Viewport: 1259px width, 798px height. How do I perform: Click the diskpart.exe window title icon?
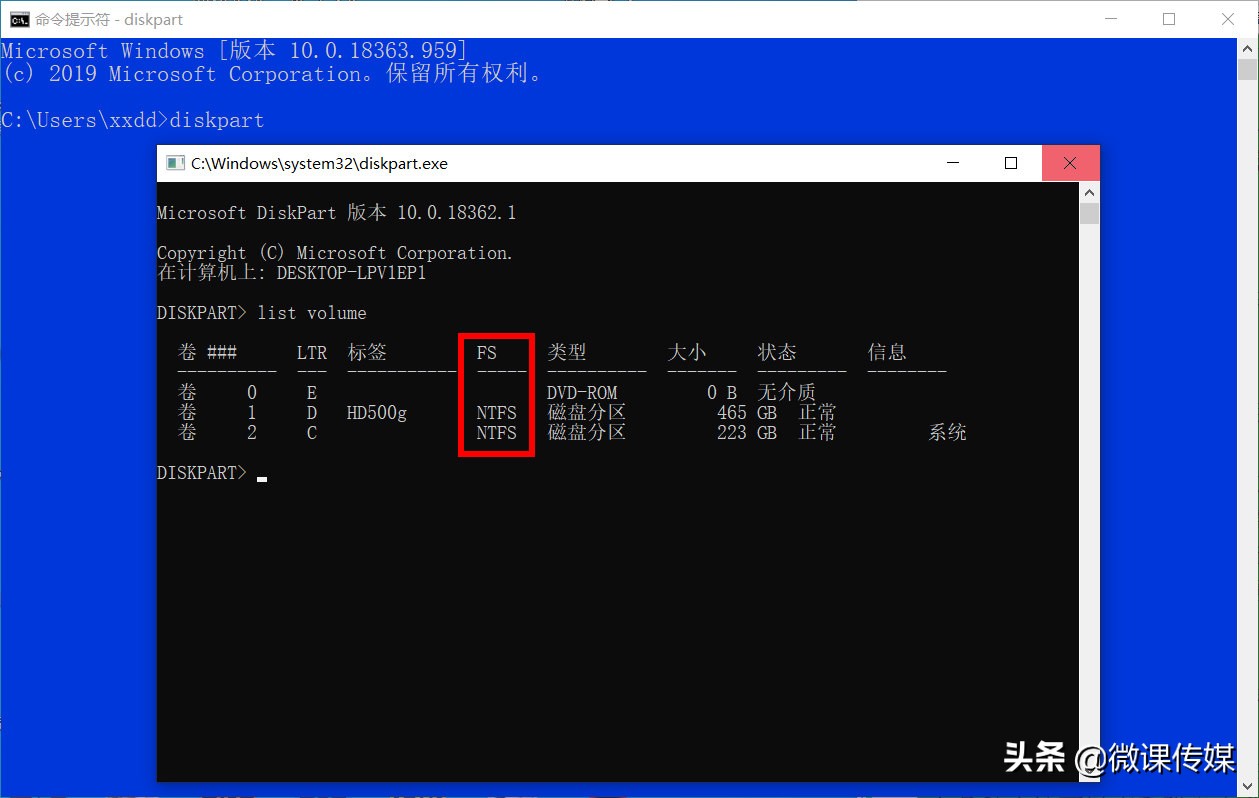tap(175, 163)
